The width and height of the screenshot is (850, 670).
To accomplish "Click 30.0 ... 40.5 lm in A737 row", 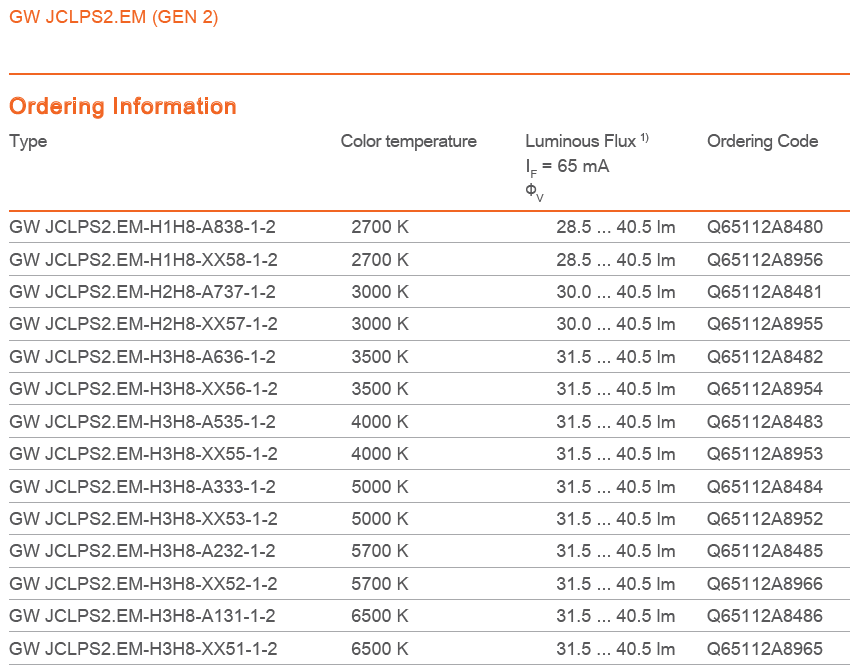I will click(x=616, y=292).
